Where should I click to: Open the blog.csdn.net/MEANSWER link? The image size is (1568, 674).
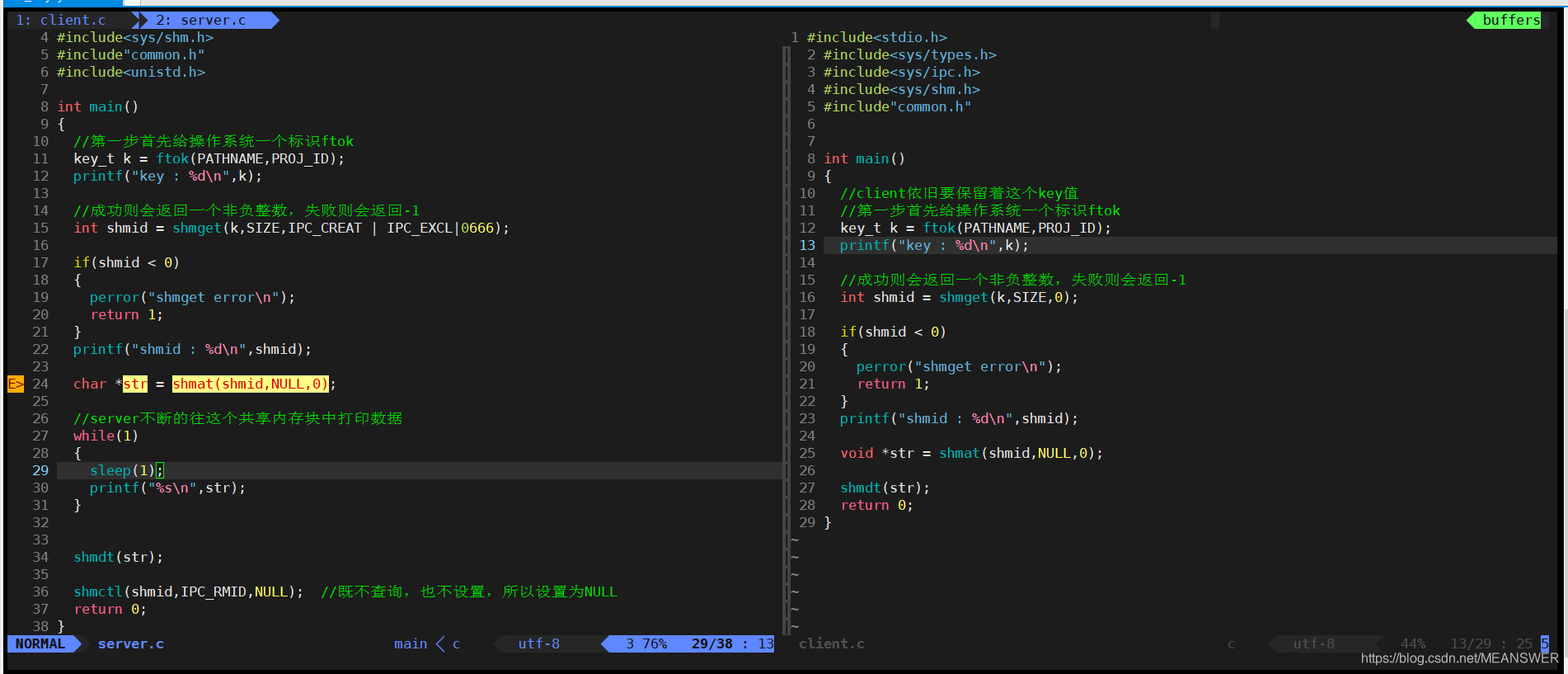tap(1459, 658)
